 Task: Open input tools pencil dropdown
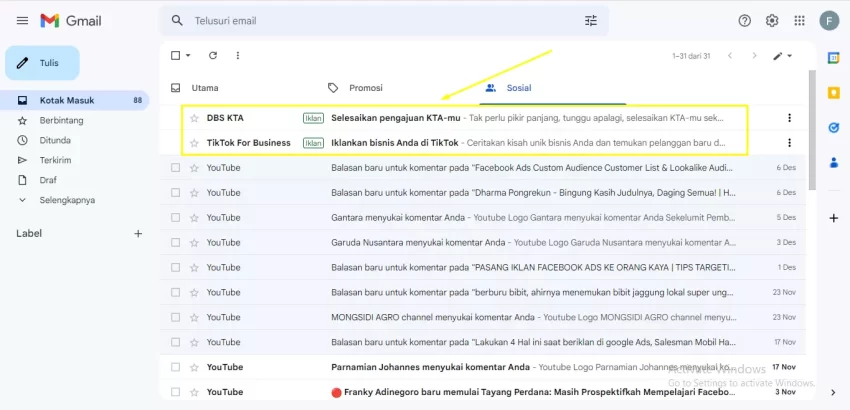783,56
